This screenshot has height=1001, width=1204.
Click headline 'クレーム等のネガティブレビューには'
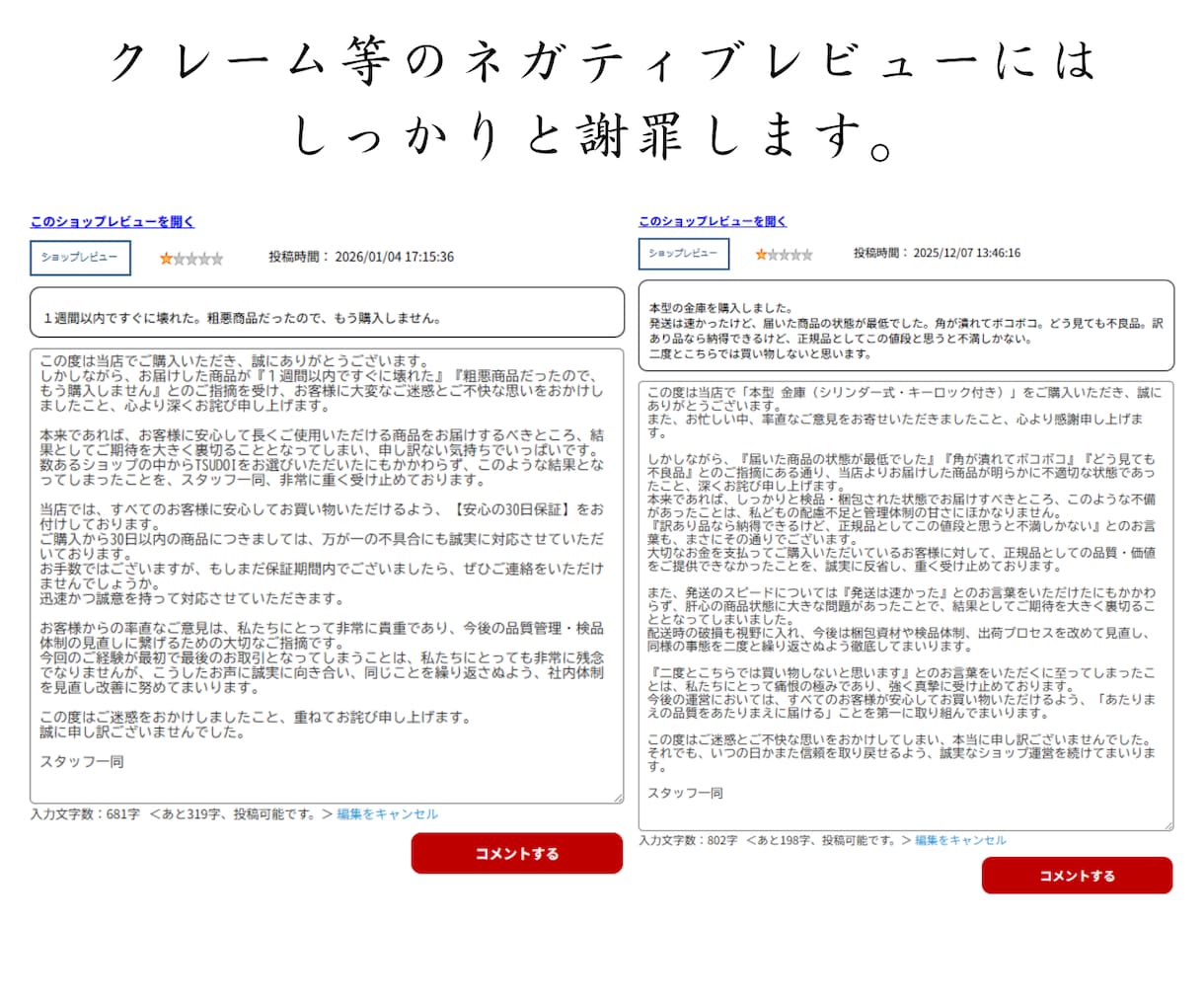602,62
